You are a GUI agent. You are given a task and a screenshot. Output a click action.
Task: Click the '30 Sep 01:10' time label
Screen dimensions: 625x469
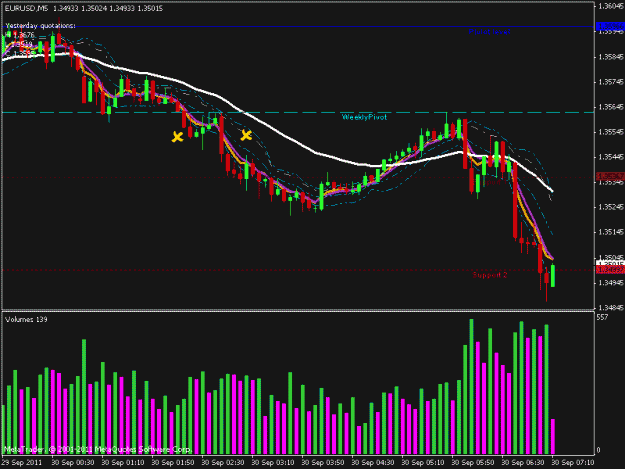[x=123, y=463]
